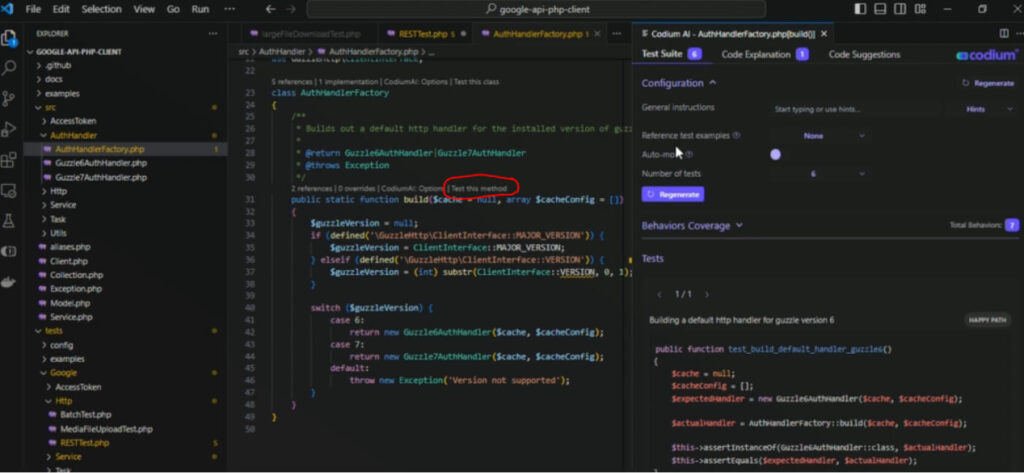Toggle primary side bar layout icon

point(860,9)
